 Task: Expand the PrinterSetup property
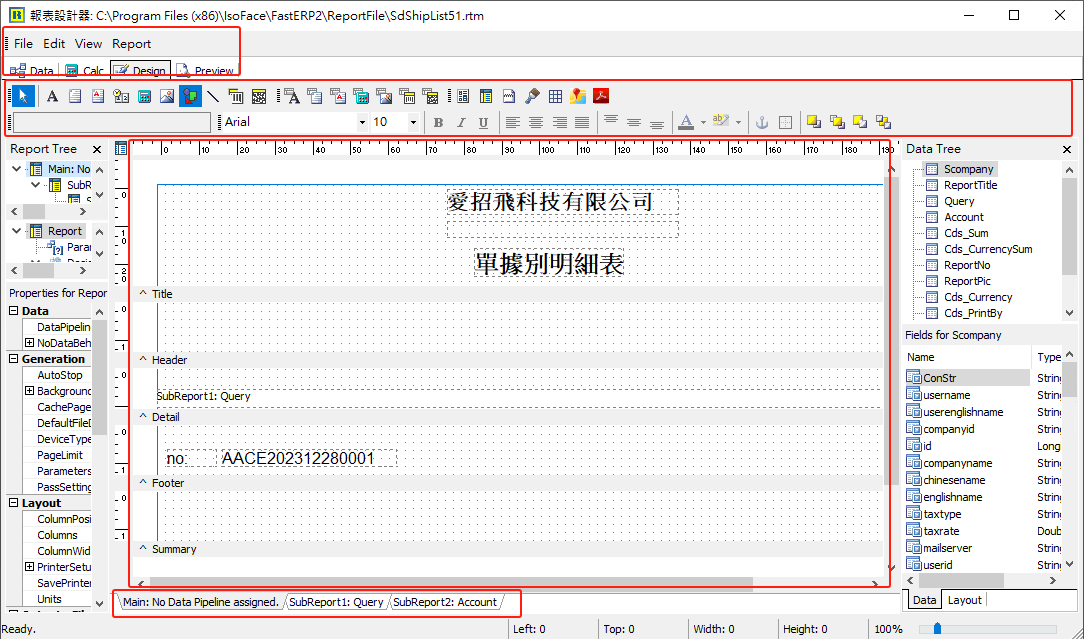pyautogui.click(x=30, y=567)
